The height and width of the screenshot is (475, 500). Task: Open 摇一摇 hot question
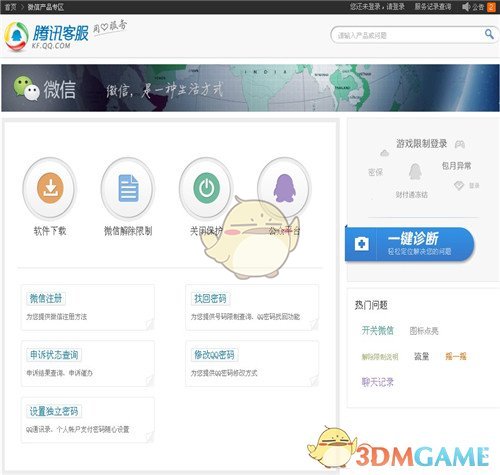(x=456, y=356)
